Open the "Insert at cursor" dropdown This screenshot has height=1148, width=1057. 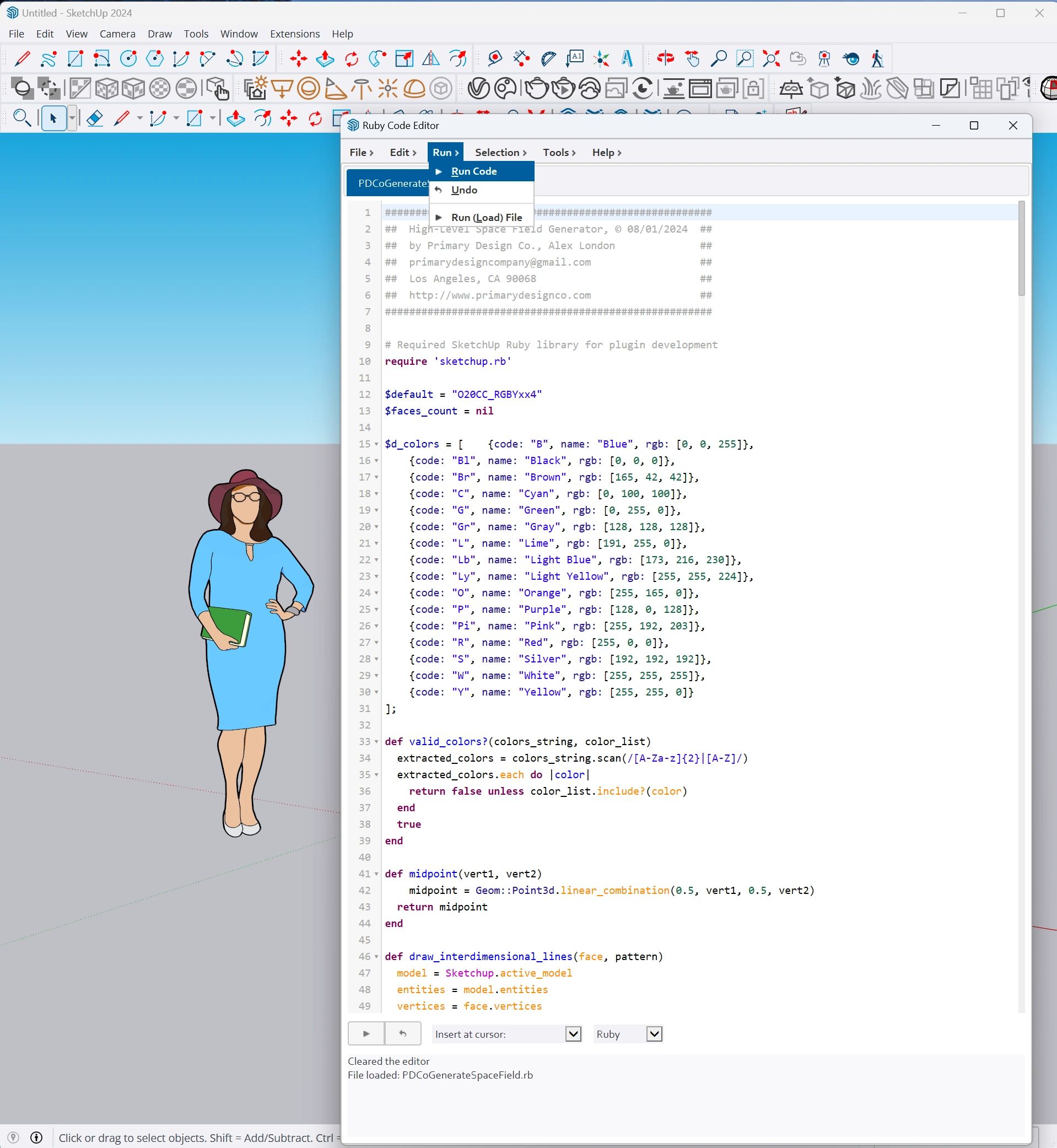(x=573, y=1034)
